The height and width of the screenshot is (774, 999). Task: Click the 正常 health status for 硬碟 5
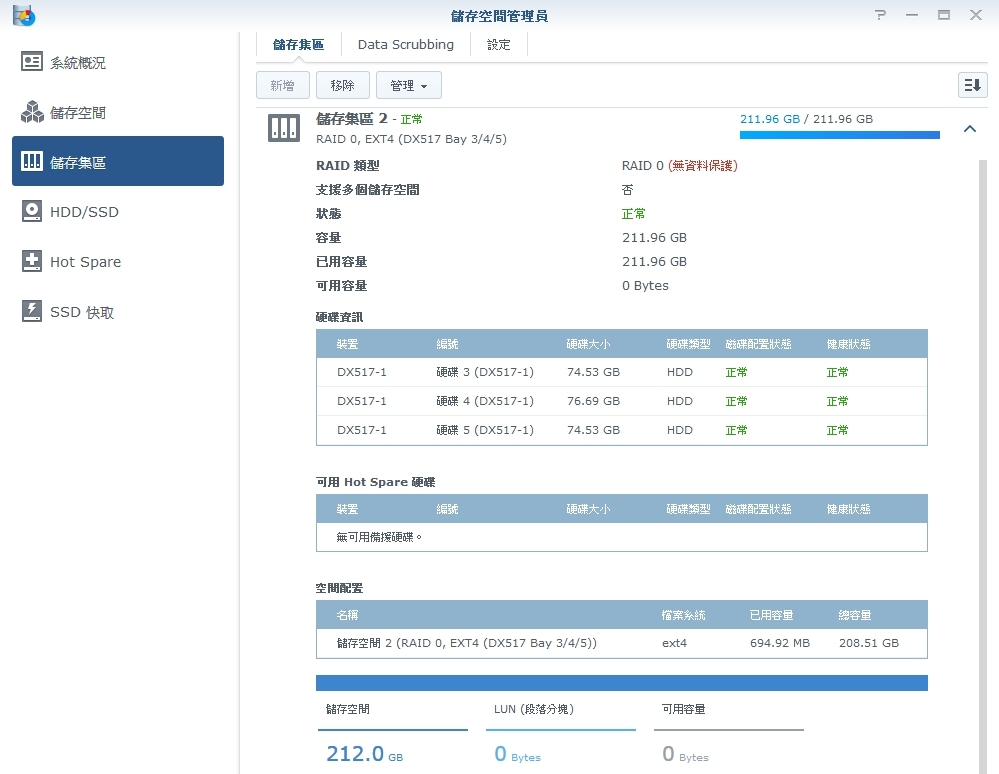[837, 430]
